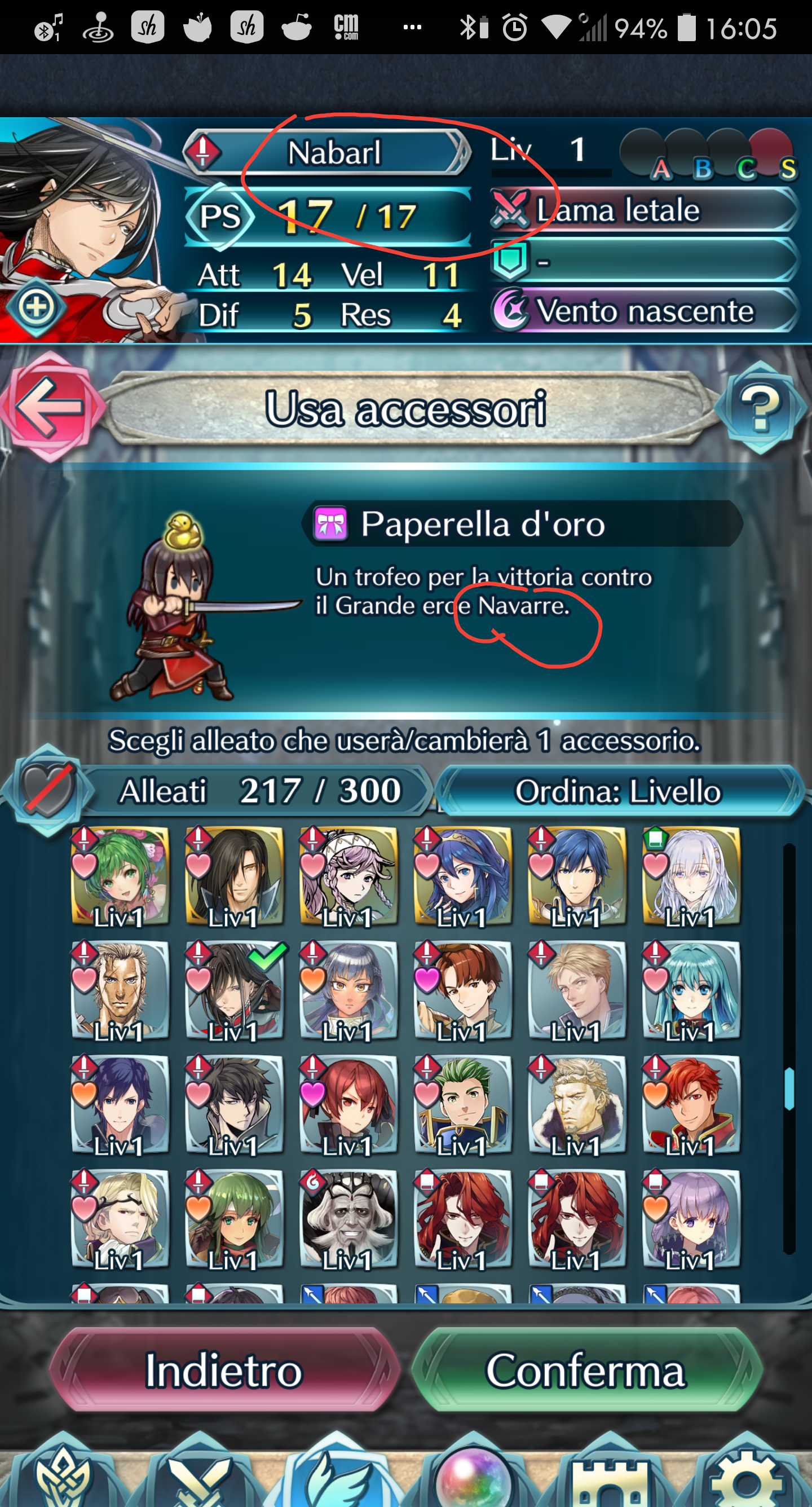Expand the Vento nascente special skill

coord(645,311)
